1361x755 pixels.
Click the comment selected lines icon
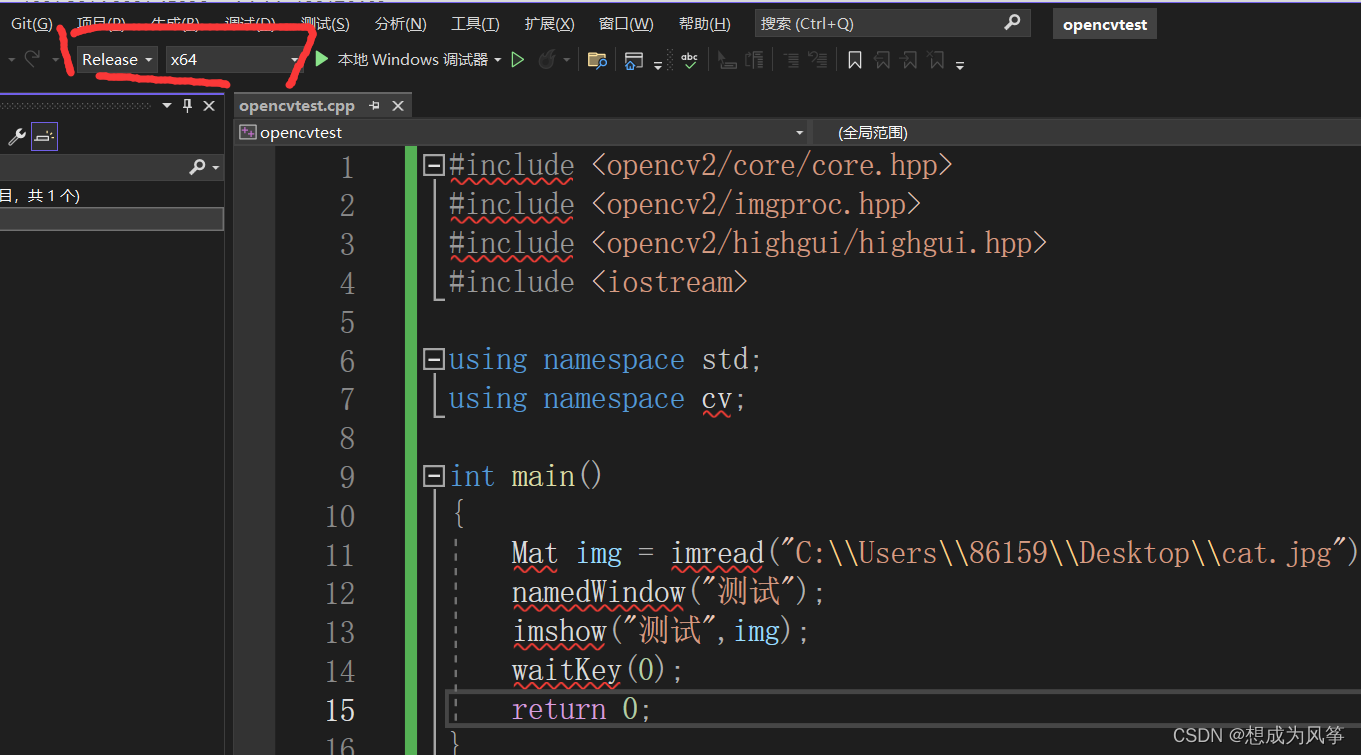(791, 61)
